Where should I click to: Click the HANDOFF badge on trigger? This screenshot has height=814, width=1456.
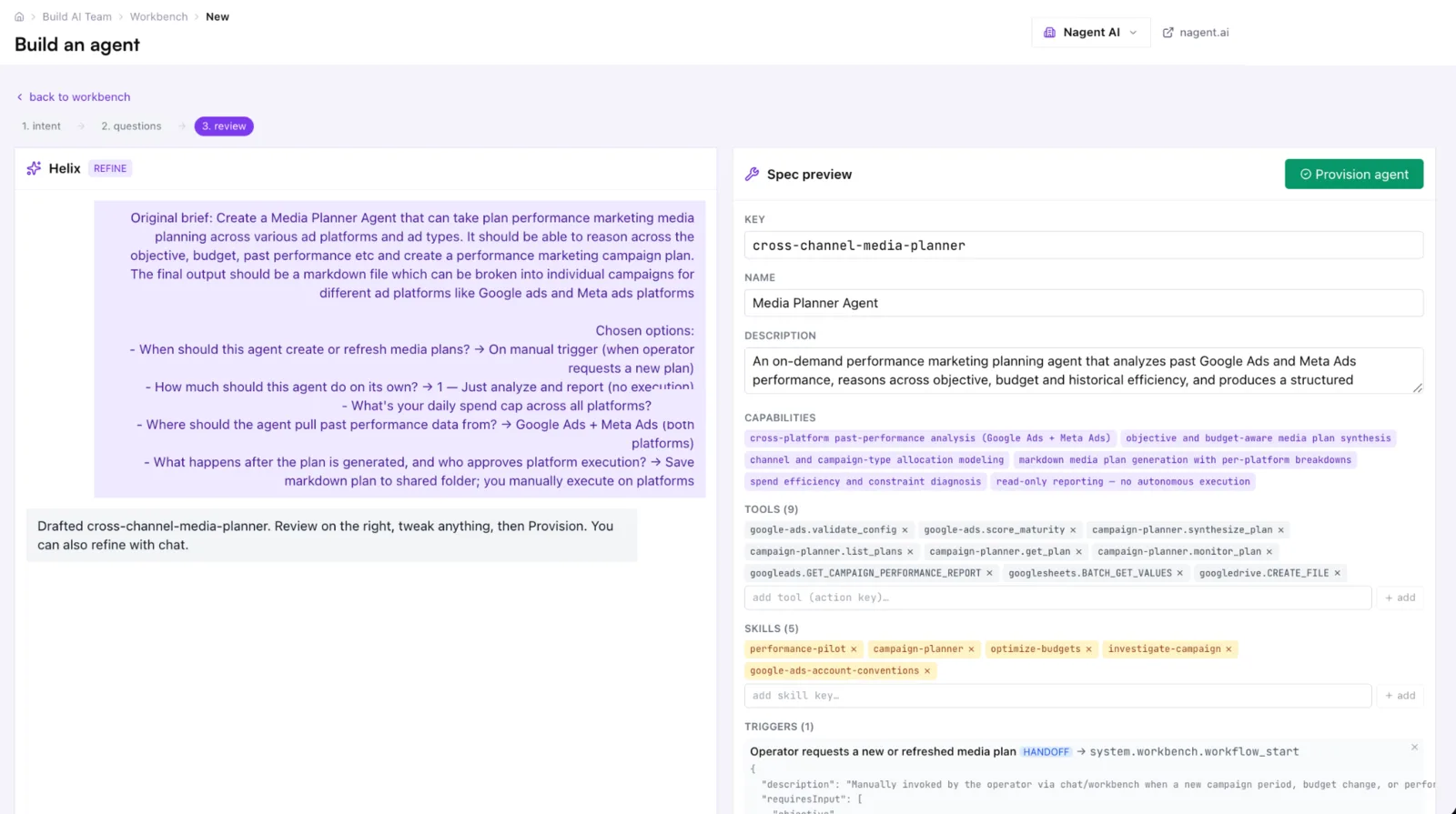tap(1046, 752)
